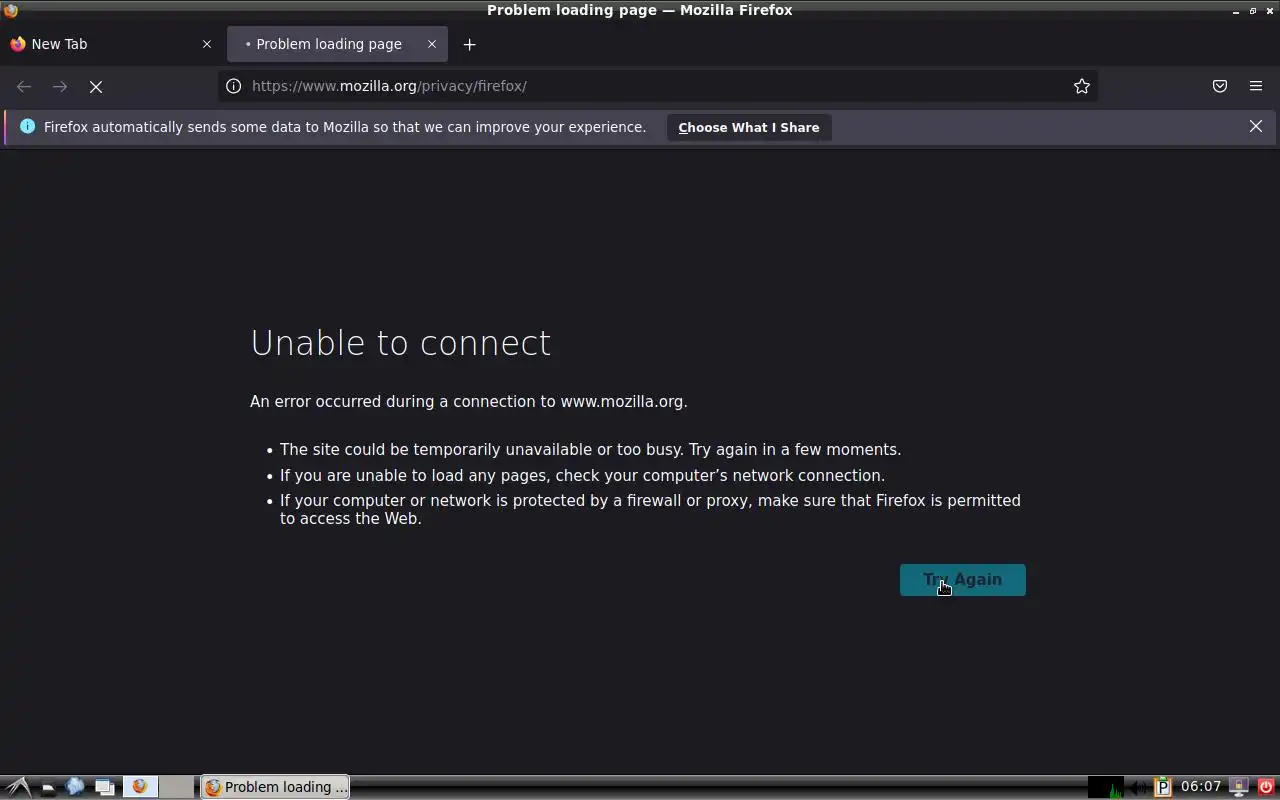Click the 'check your computer's network connection' bullet
Screen dimensions: 1280x800
[x=582, y=476]
